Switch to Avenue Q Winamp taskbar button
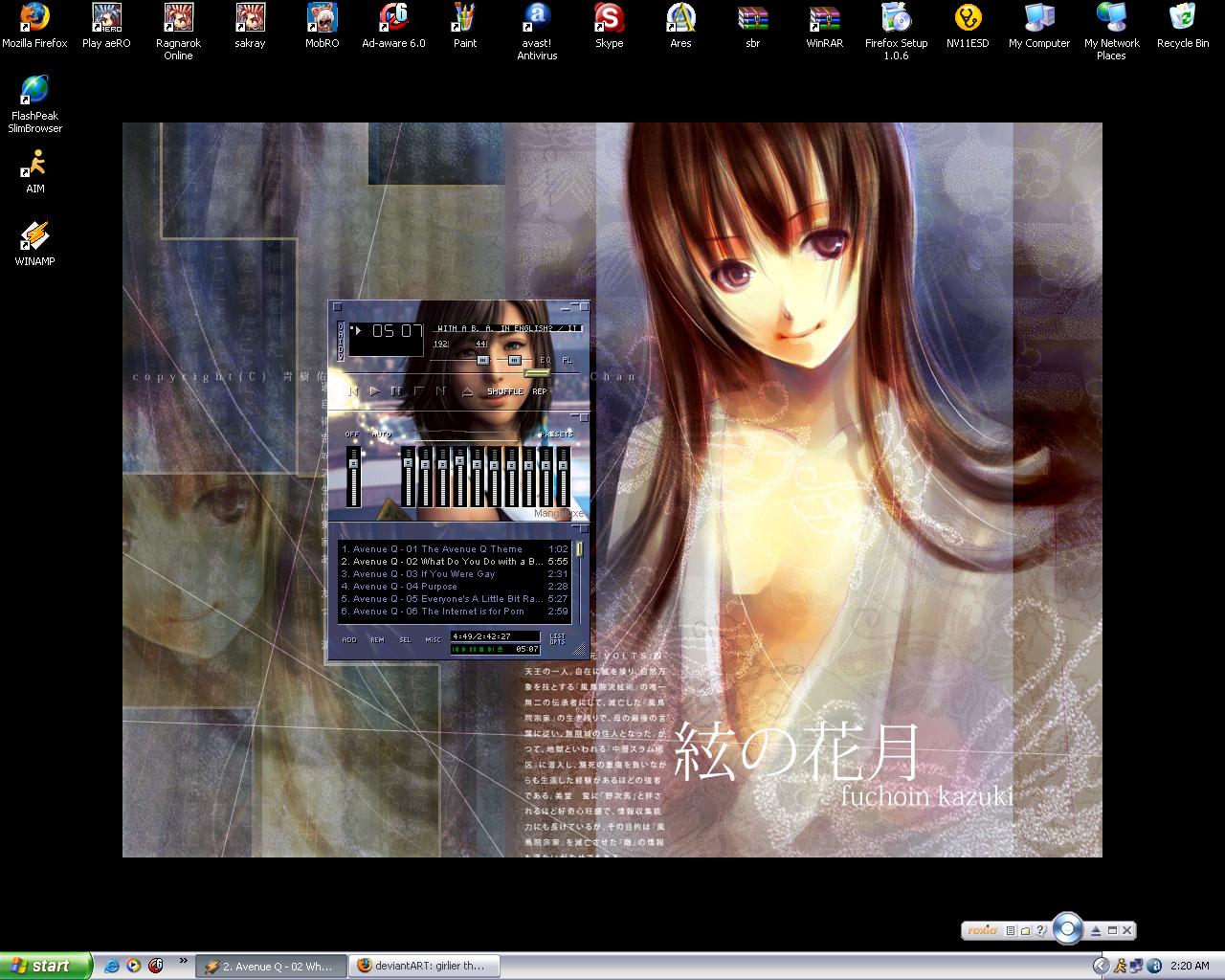 coord(270,967)
